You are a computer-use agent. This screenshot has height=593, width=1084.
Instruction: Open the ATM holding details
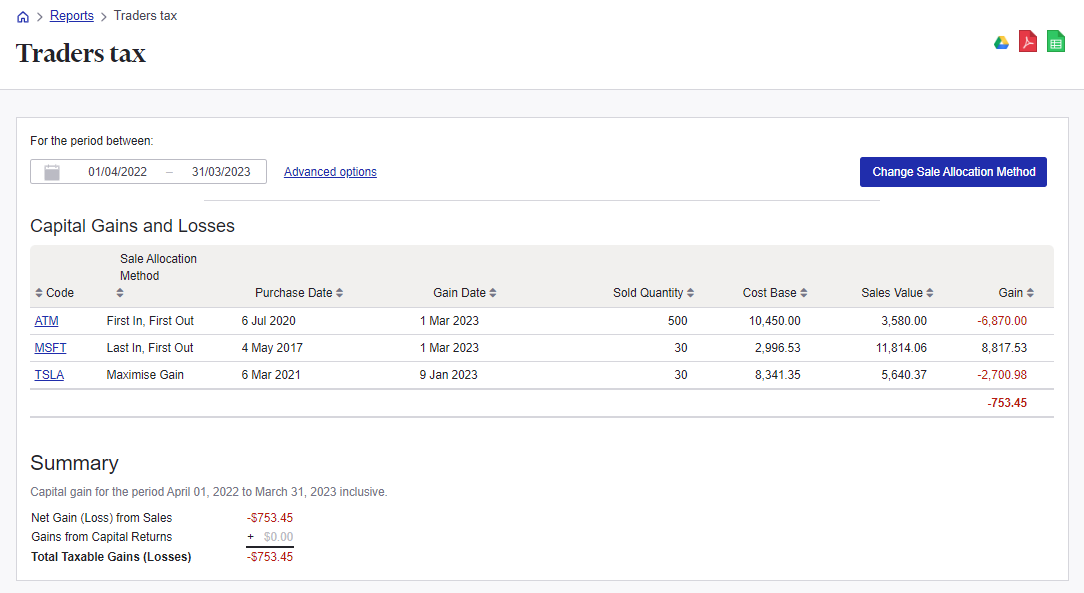pyautogui.click(x=46, y=321)
